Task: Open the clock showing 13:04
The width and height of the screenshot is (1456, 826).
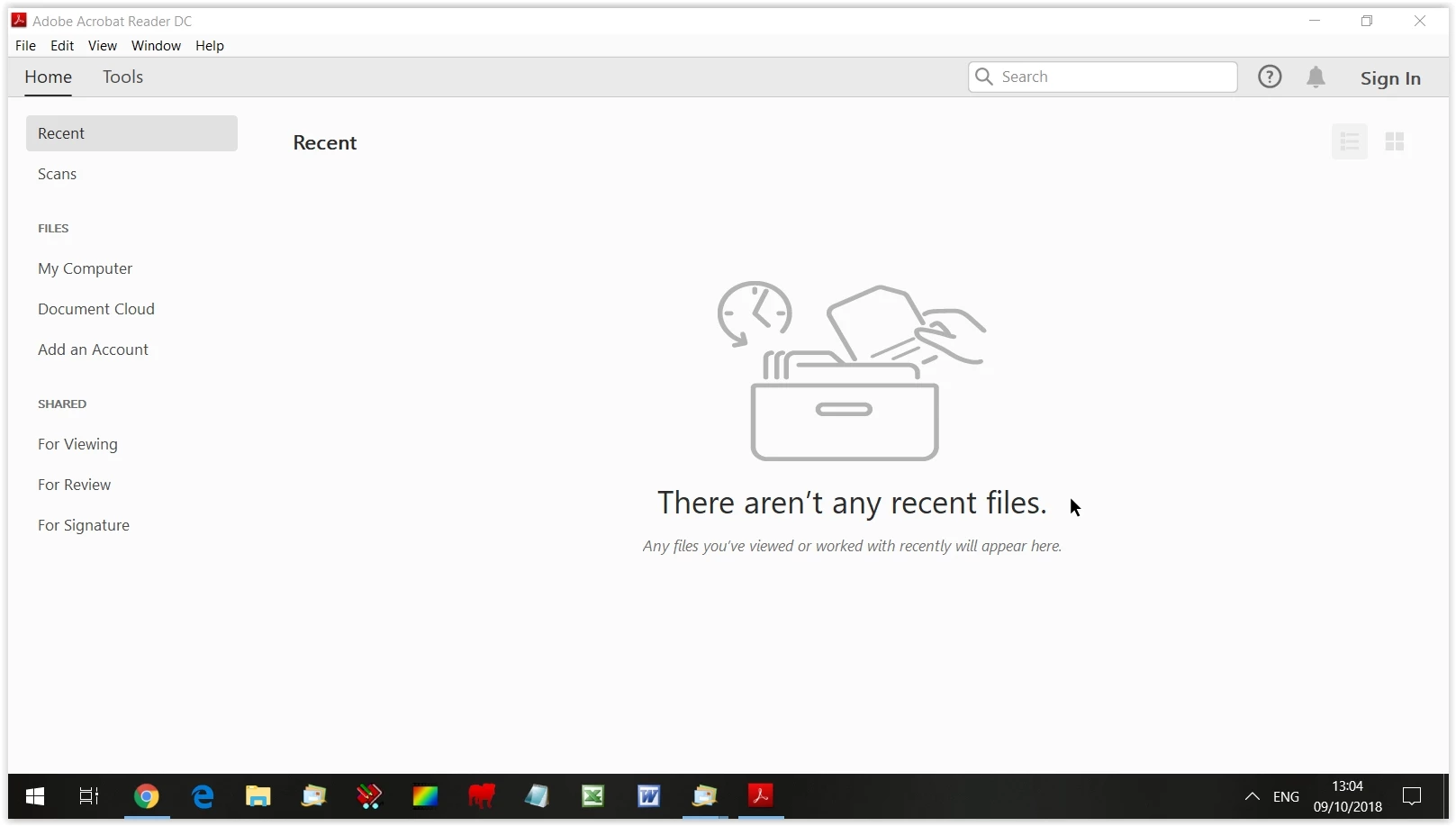Action: click(1347, 796)
